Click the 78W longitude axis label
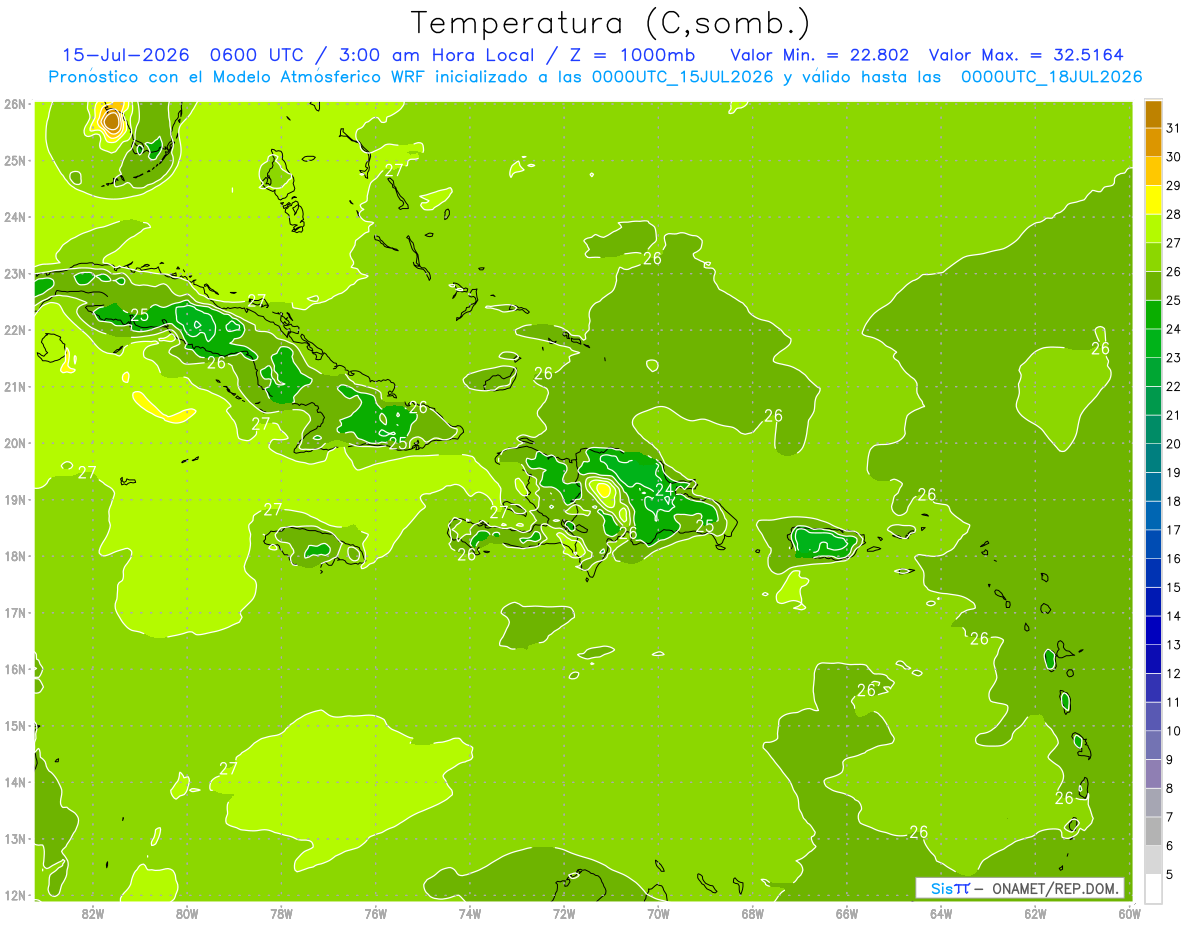The image size is (1200, 927). pyautogui.click(x=282, y=914)
